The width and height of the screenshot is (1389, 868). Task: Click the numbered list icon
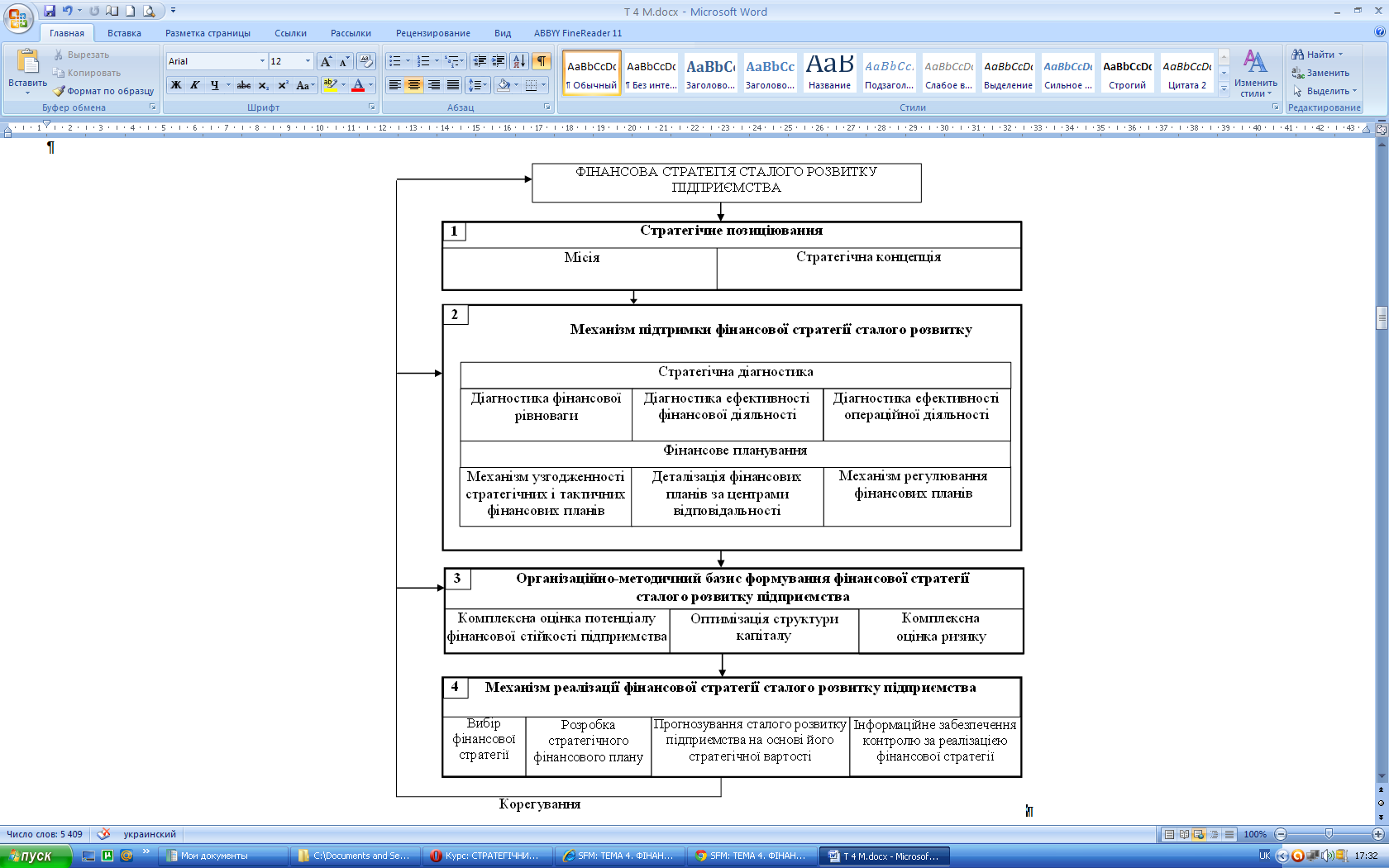click(423, 61)
